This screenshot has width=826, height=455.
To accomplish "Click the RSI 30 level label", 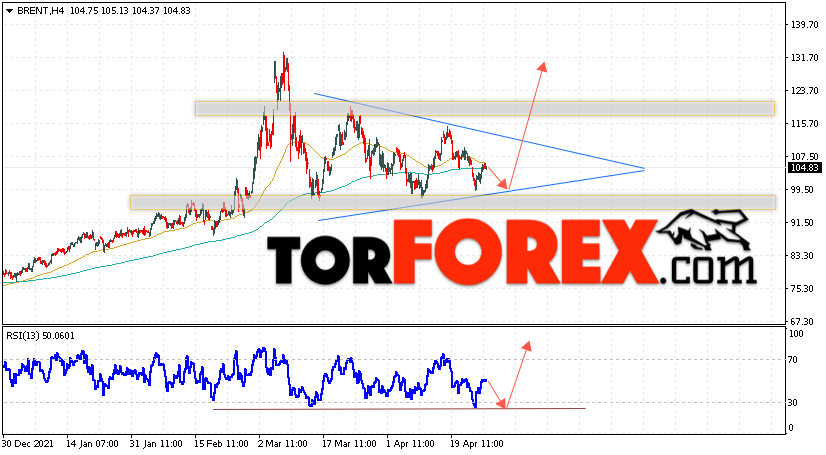I will [x=793, y=402].
